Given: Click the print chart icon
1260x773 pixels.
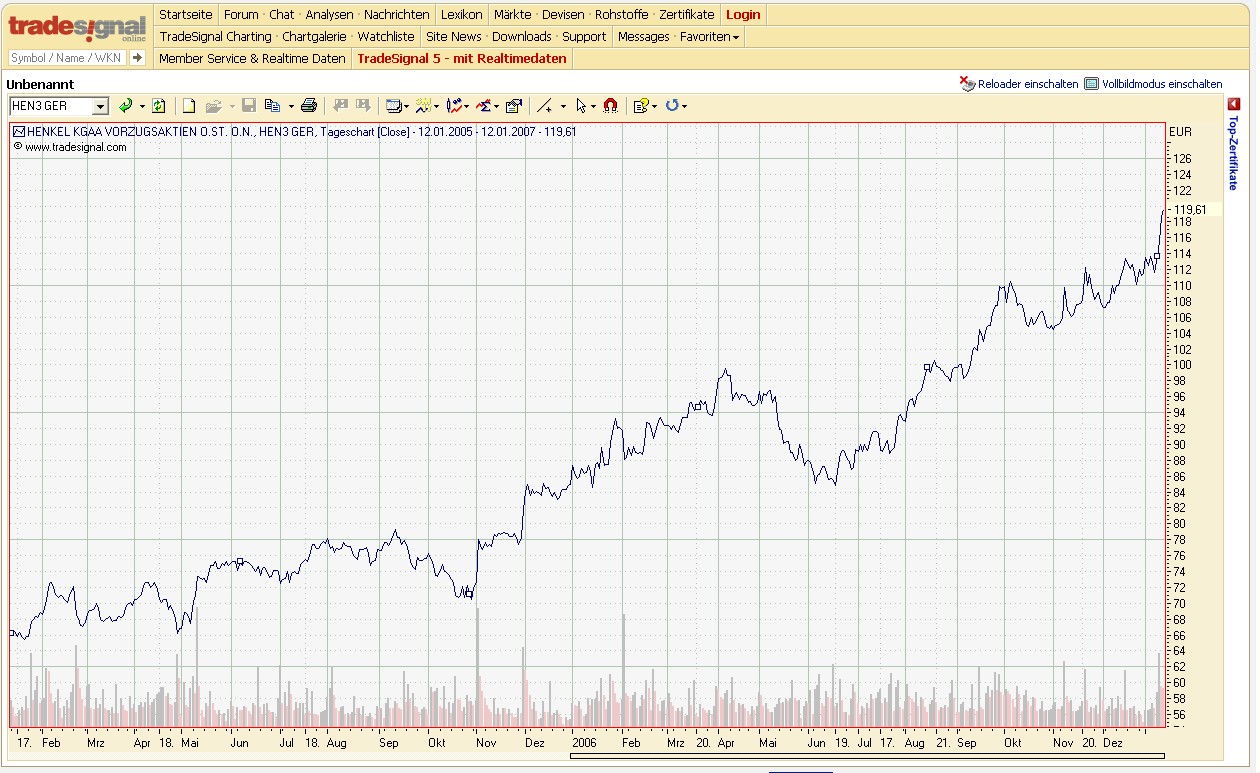Looking at the screenshot, I should pos(309,106).
